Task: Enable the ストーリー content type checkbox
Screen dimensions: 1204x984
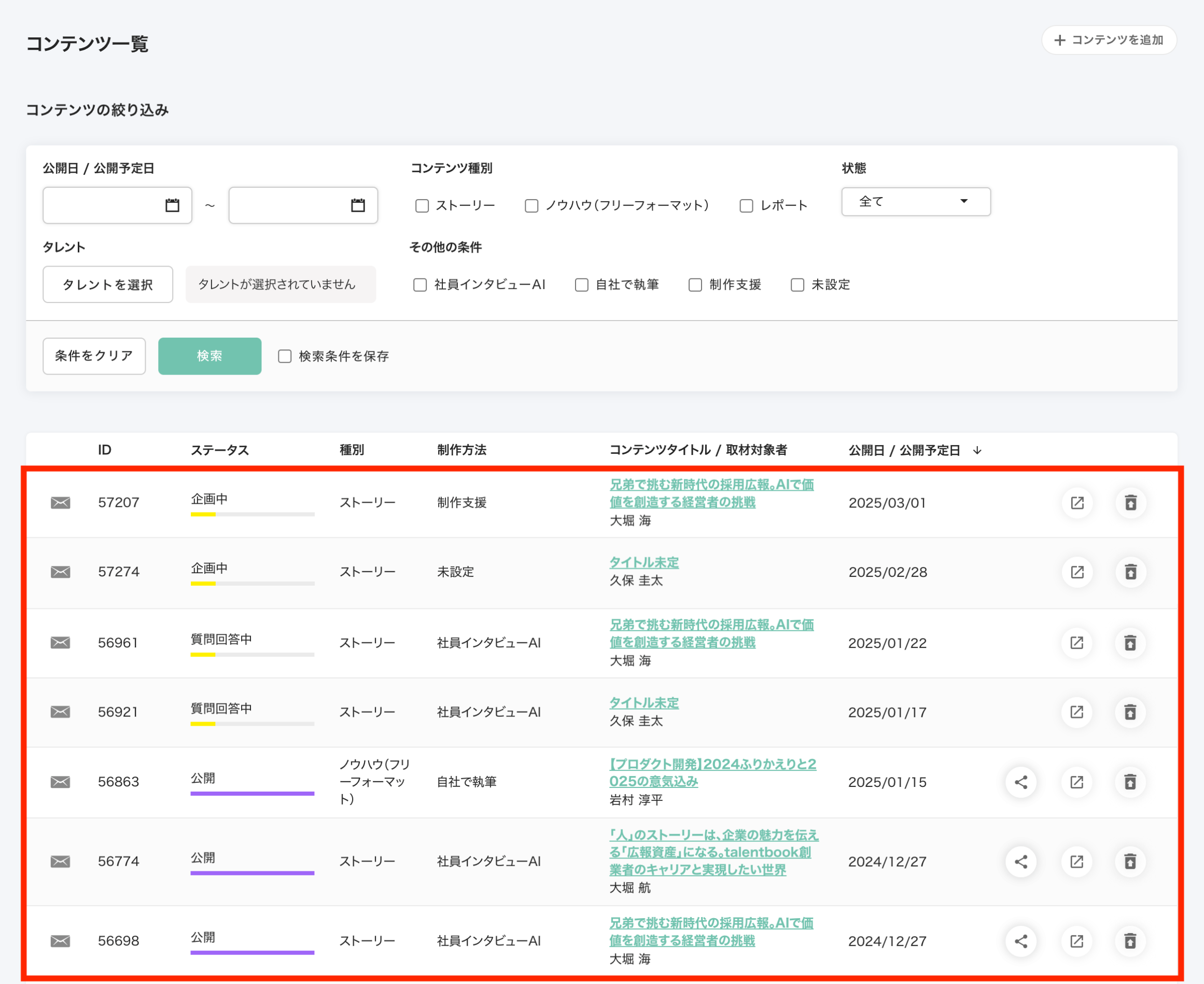Action: [x=422, y=206]
